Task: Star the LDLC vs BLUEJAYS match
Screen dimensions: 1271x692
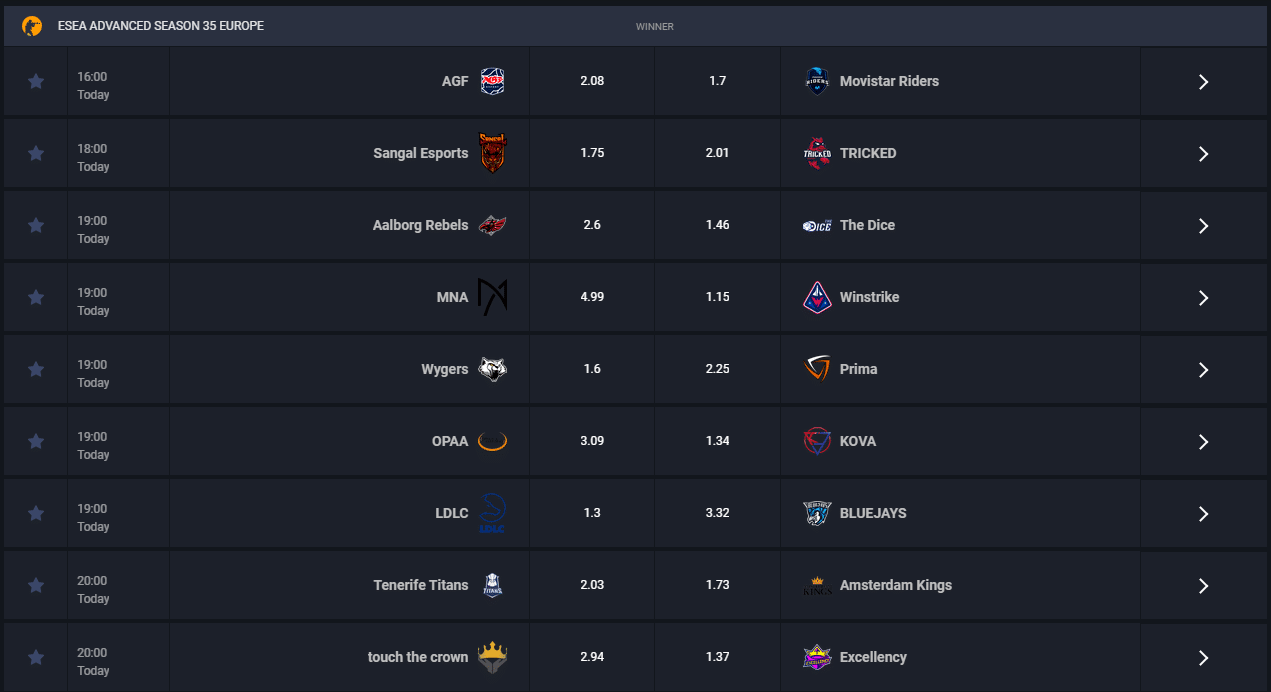Action: point(36,514)
